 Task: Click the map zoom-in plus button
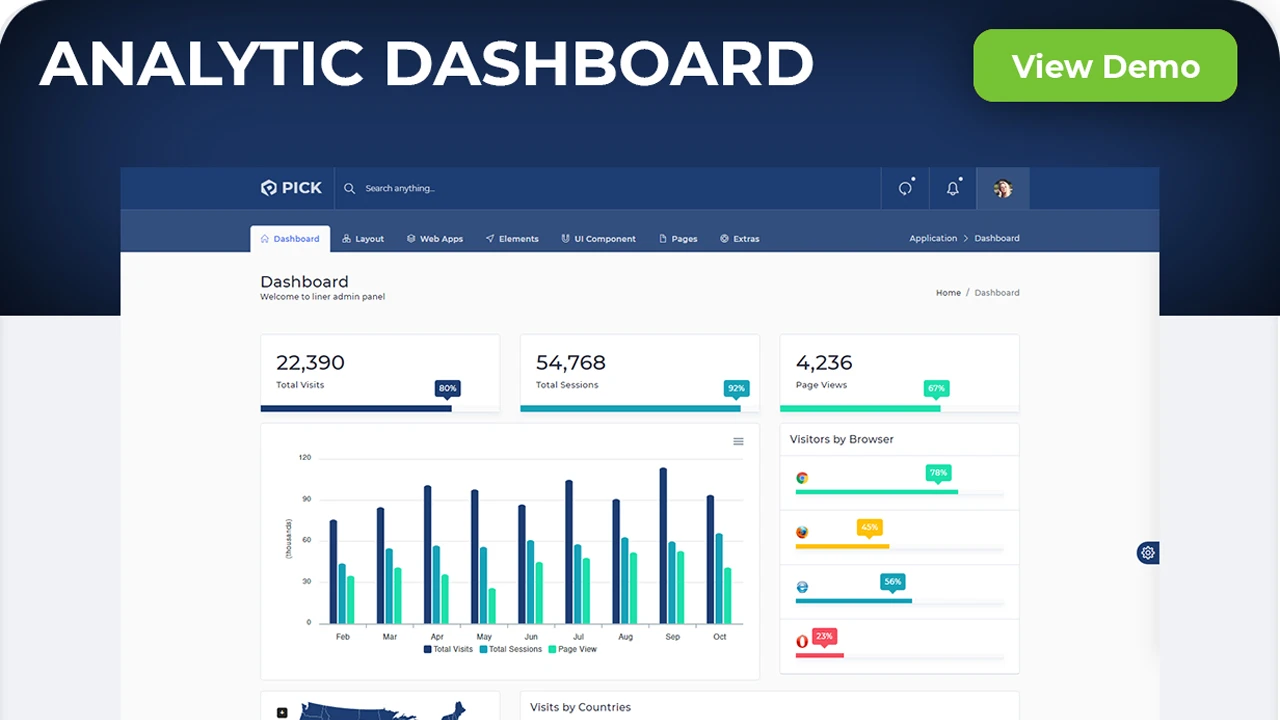[x=282, y=713]
